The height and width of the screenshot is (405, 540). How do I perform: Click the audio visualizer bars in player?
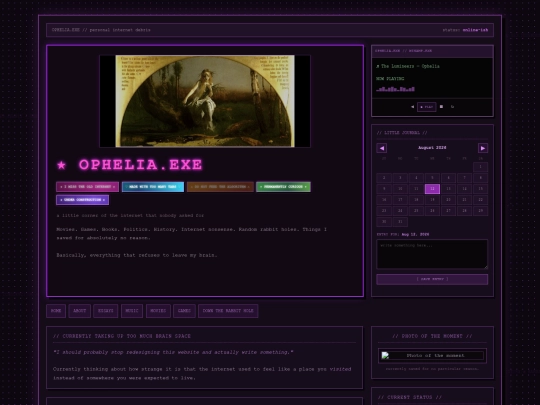(x=395, y=89)
